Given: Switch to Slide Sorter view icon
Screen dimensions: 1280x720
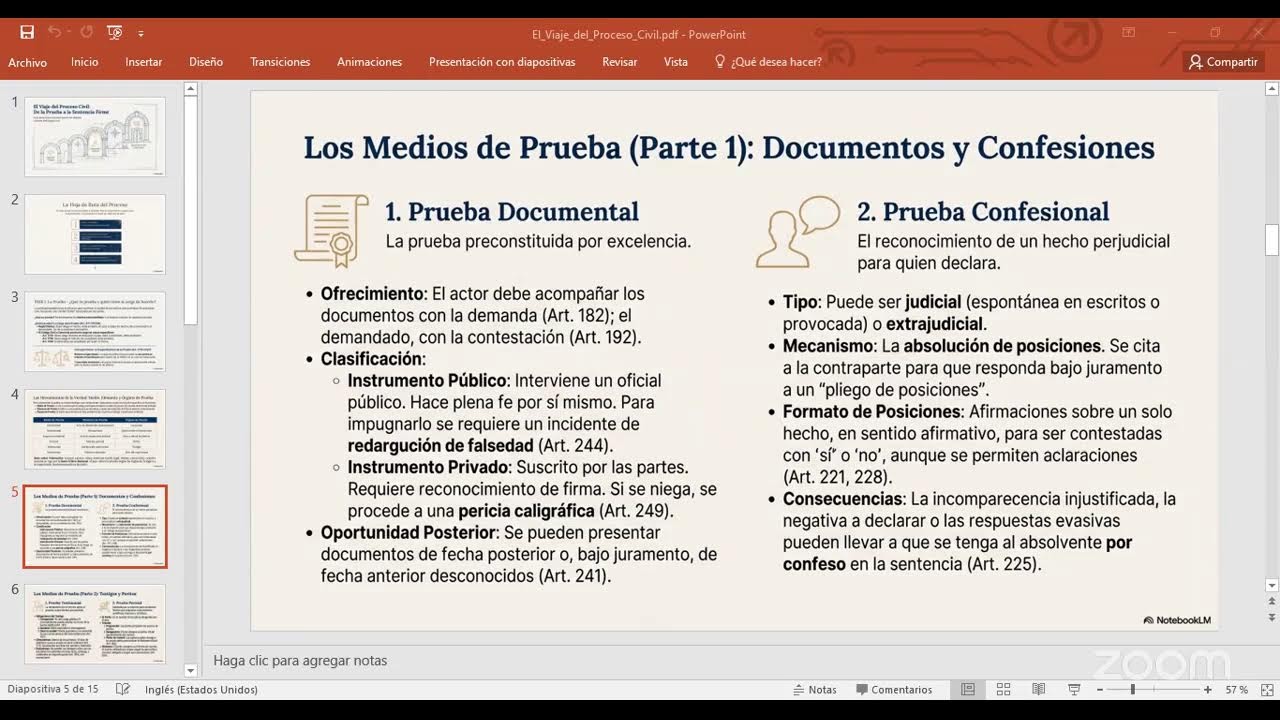Looking at the screenshot, I should pyautogui.click(x=1003, y=690).
